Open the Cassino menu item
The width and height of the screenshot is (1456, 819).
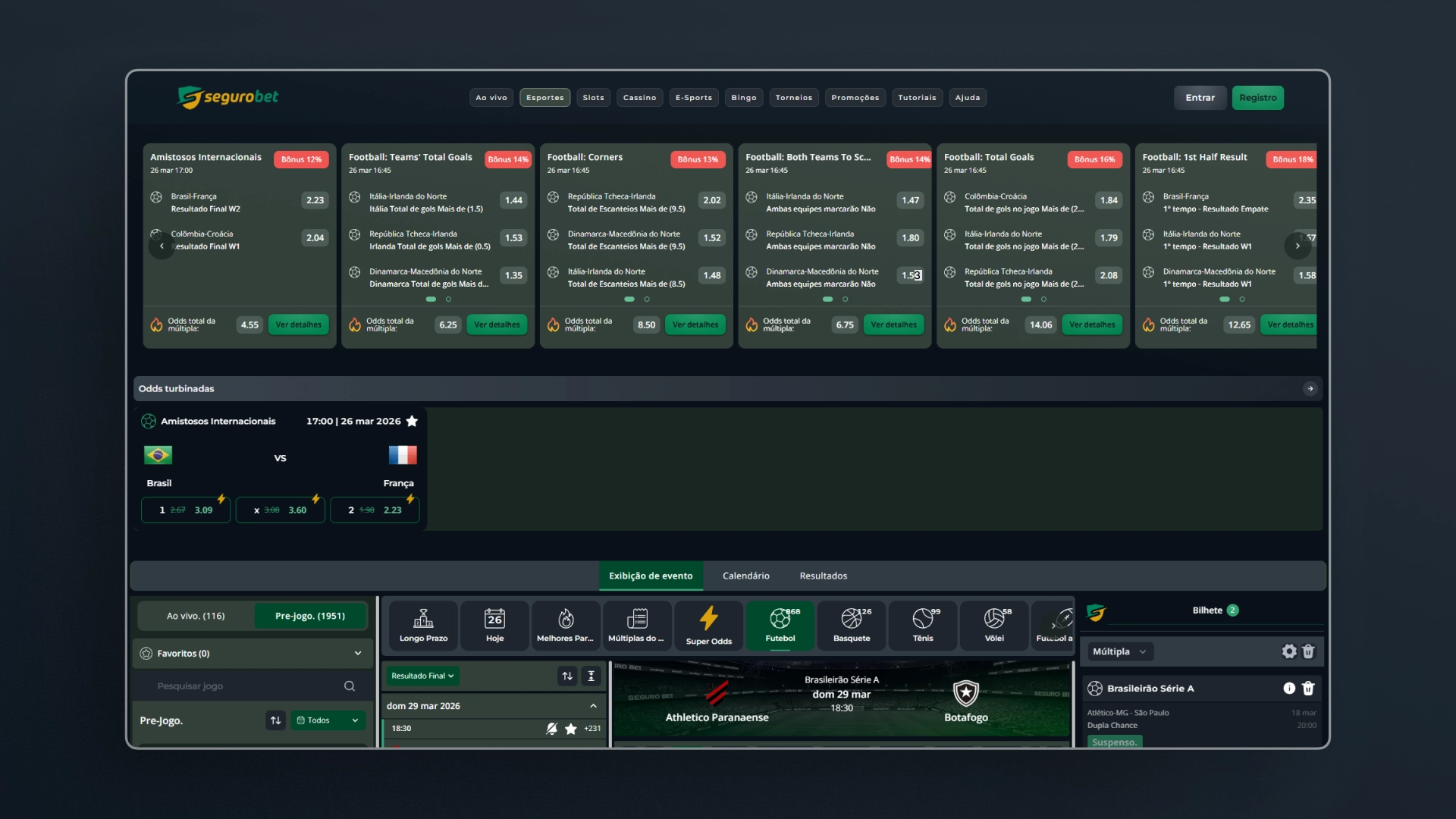pos(639,98)
